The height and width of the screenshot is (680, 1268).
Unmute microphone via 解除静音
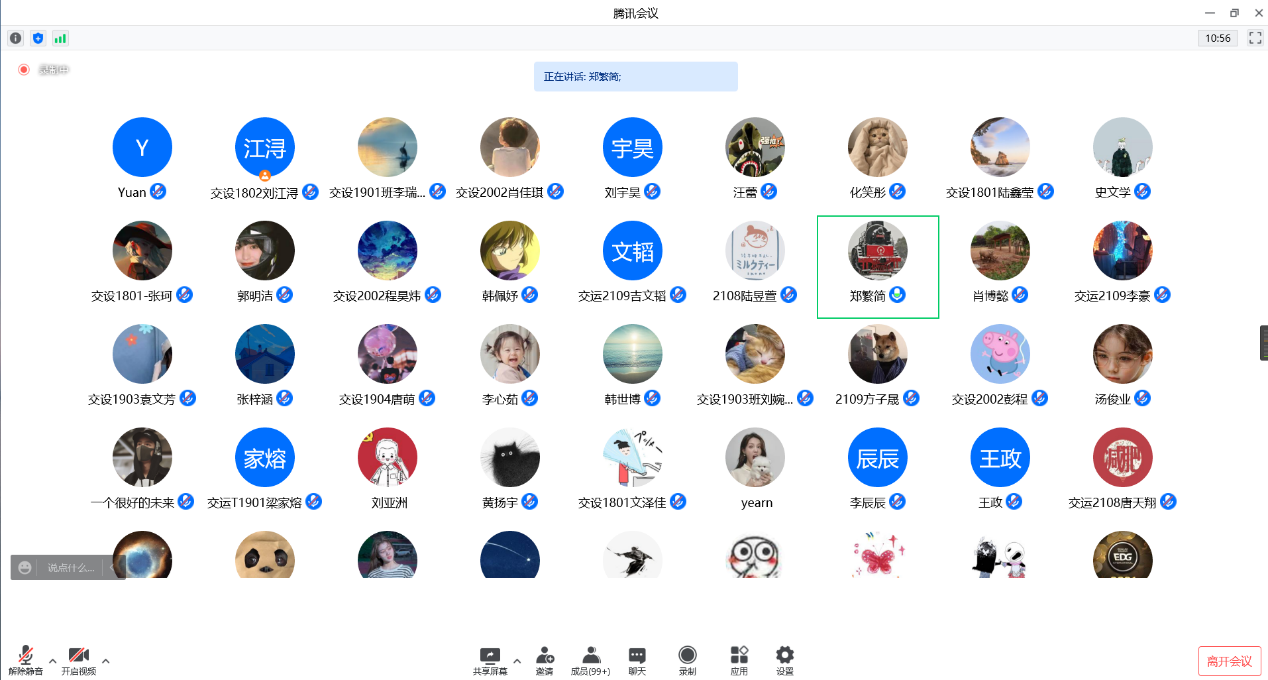click(26, 658)
